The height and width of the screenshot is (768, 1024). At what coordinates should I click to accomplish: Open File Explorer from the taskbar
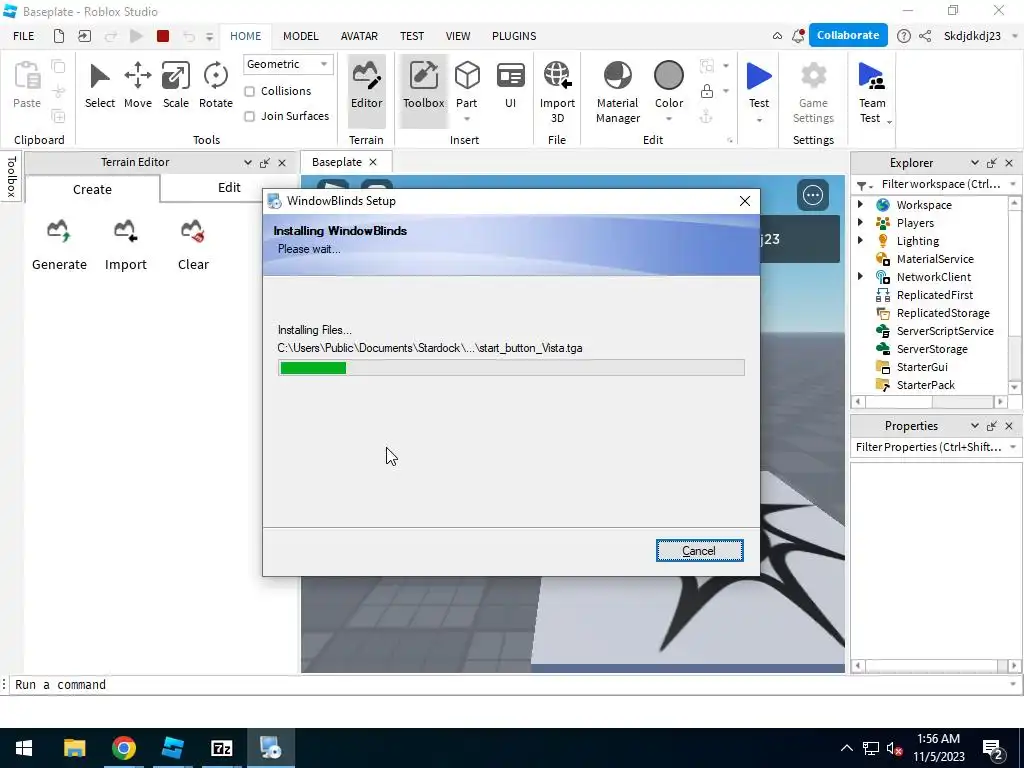tap(74, 748)
